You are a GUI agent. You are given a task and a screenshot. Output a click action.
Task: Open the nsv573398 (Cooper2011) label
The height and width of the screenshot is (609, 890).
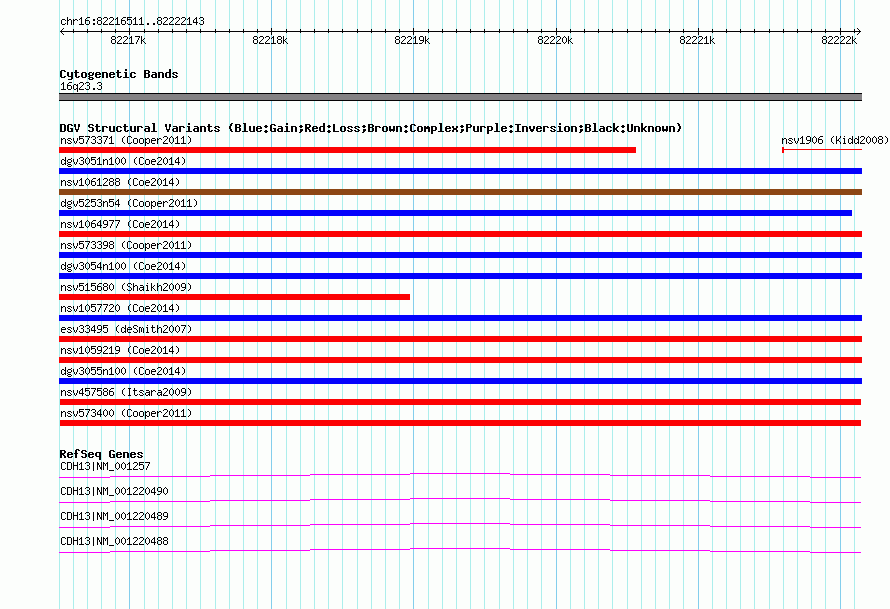(x=126, y=245)
